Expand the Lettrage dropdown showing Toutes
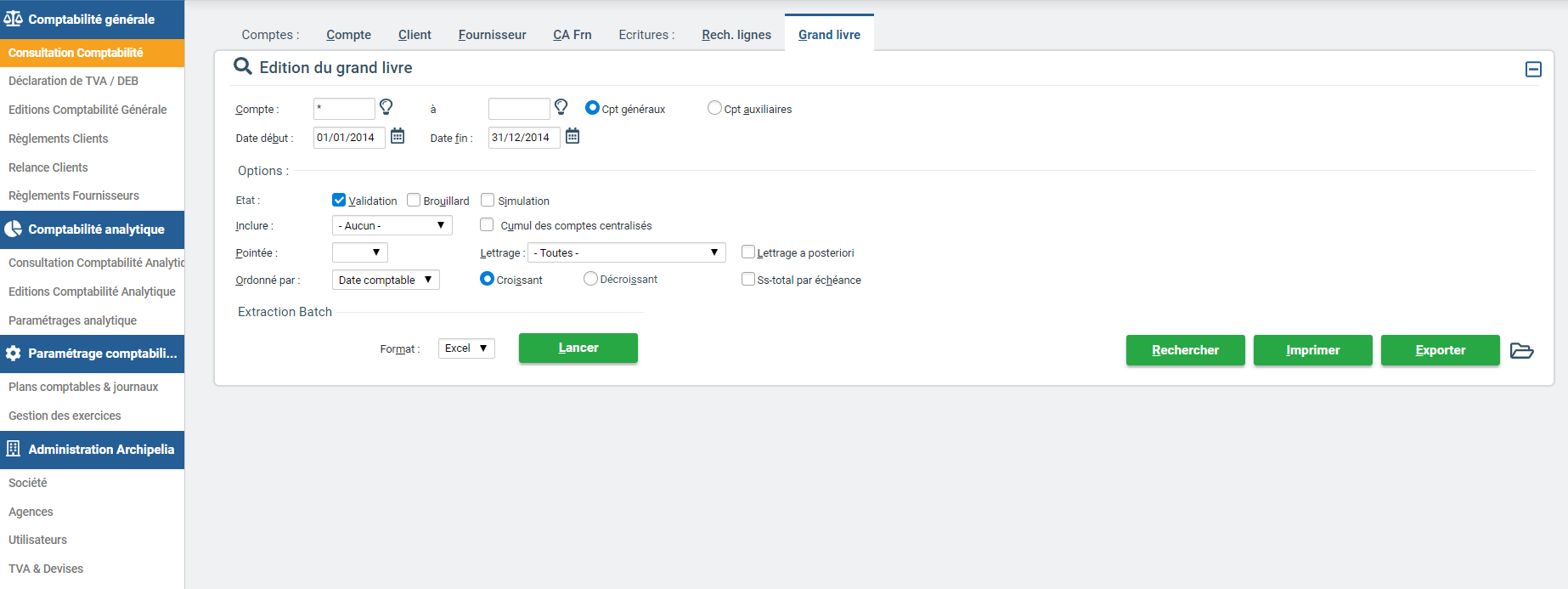1568x589 pixels. (x=626, y=252)
